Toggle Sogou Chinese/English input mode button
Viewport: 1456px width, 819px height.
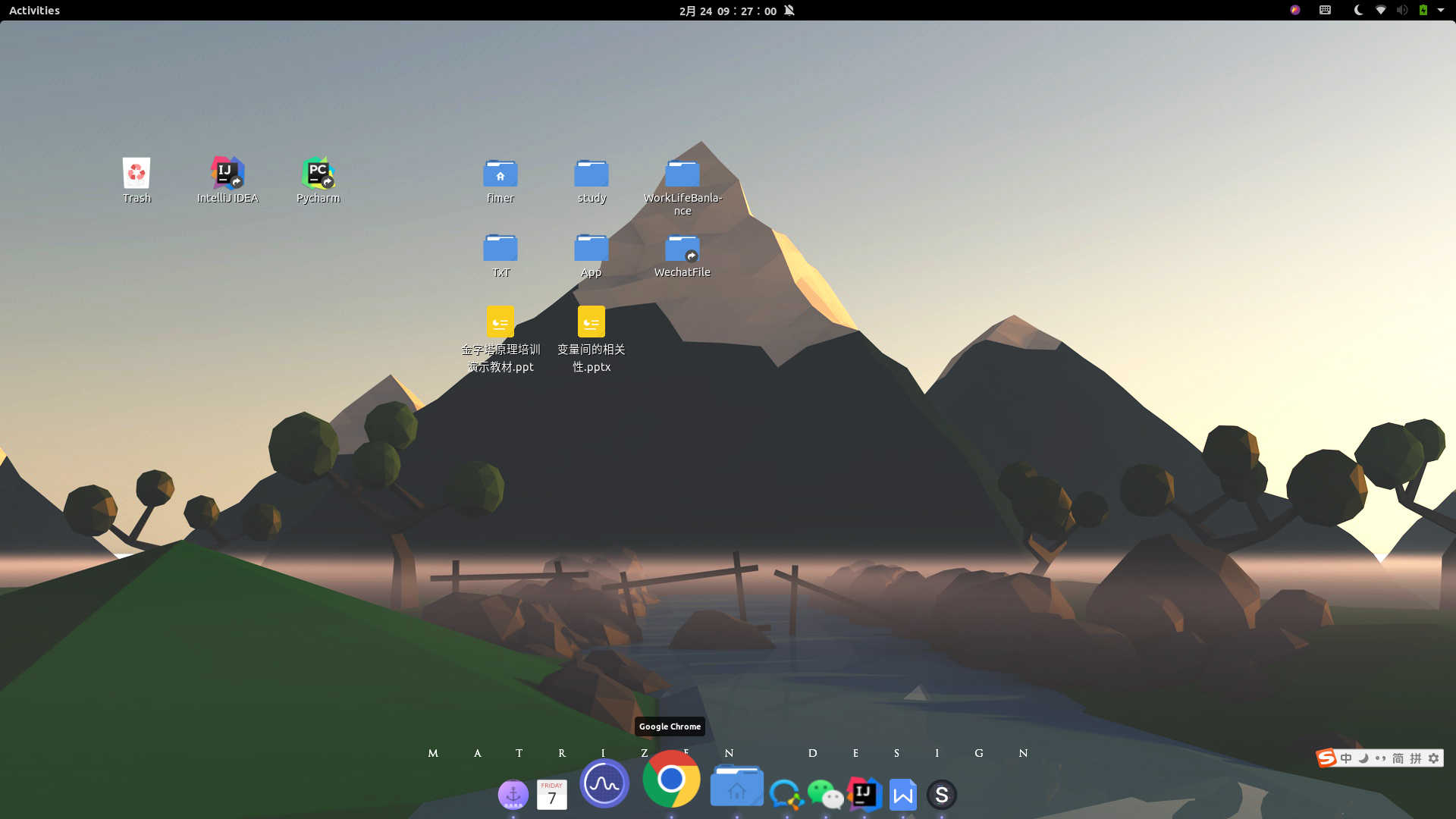tap(1346, 758)
